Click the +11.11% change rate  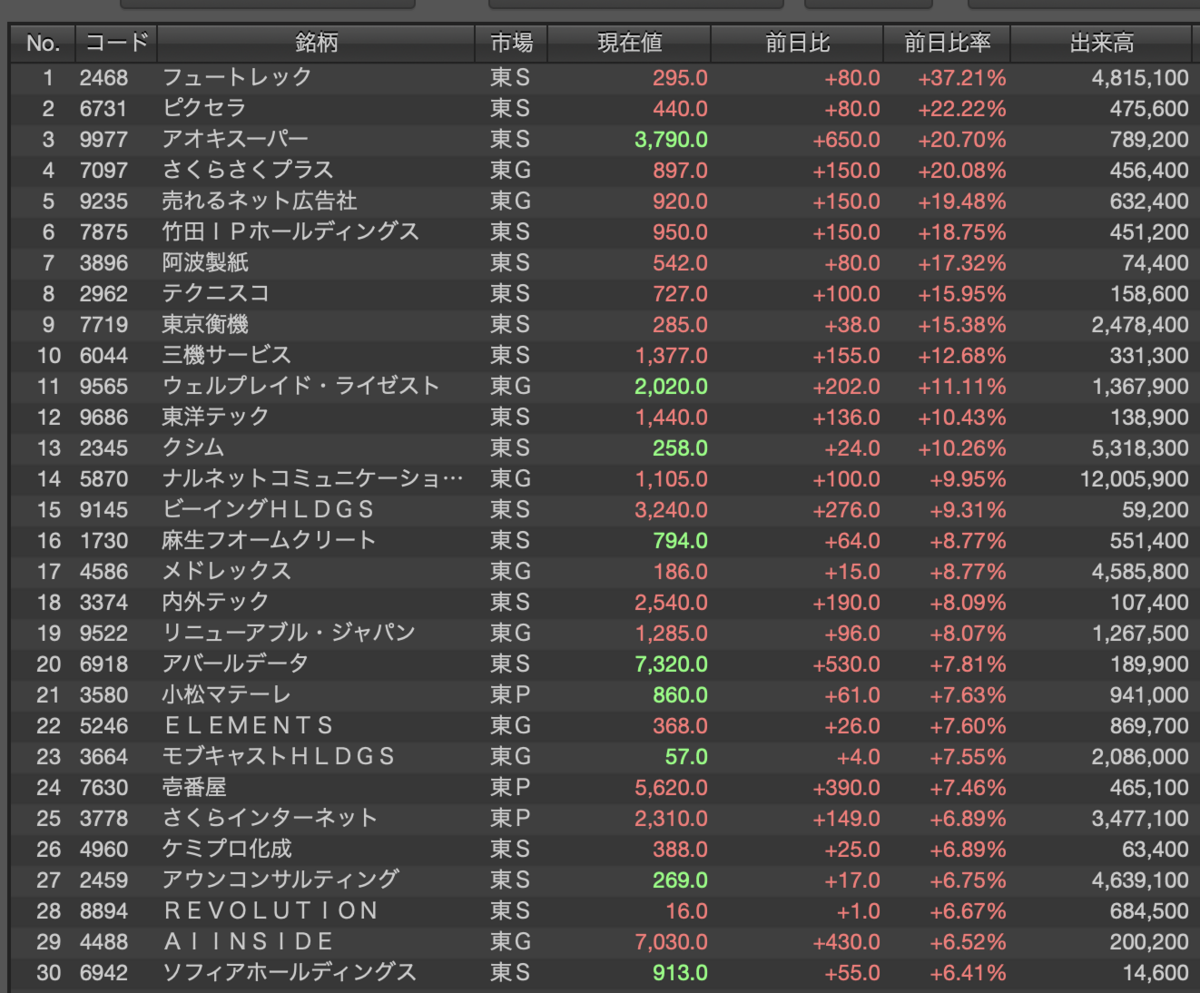962,386
